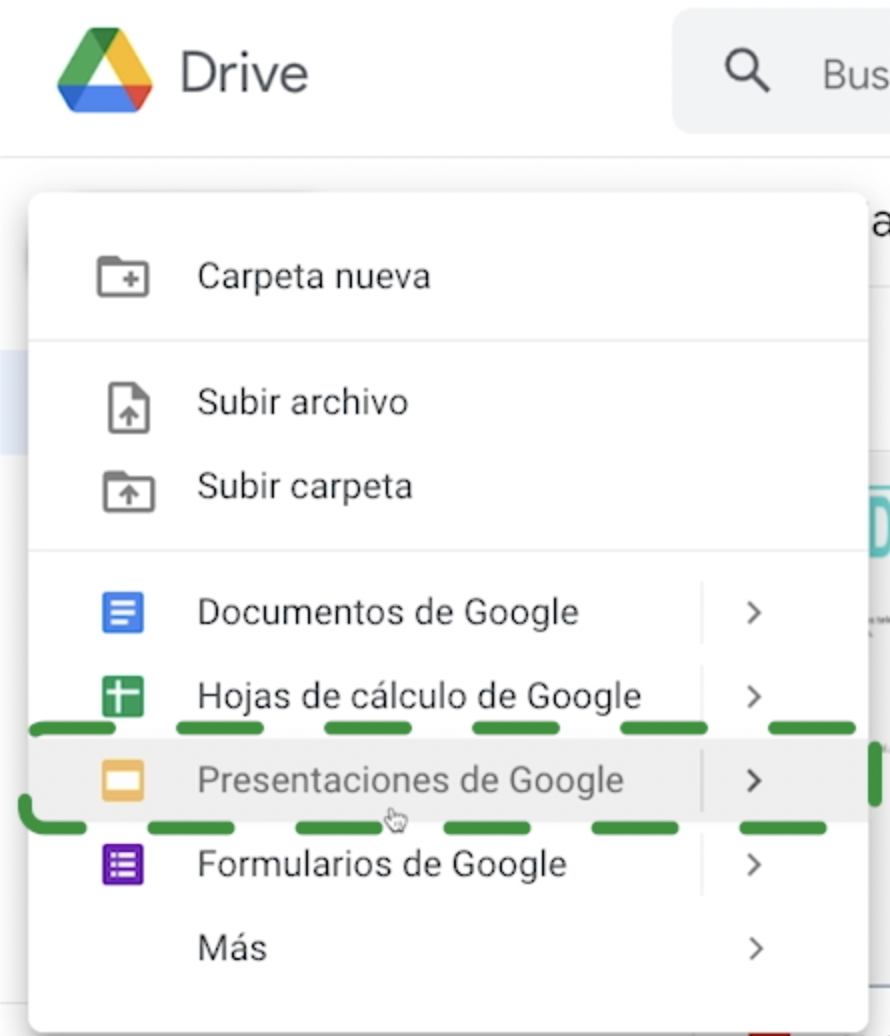Open the search magnifier icon
Viewport: 890px width, 1036px height.
tap(745, 70)
